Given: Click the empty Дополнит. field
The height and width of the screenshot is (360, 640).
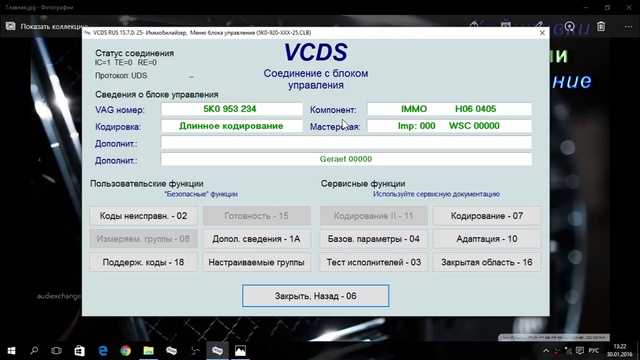Looking at the screenshot, I should [346, 143].
